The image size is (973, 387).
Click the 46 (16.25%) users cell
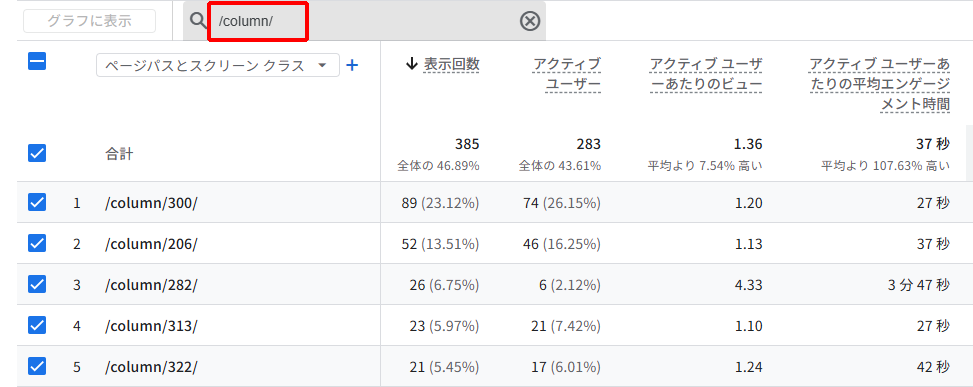(x=562, y=244)
